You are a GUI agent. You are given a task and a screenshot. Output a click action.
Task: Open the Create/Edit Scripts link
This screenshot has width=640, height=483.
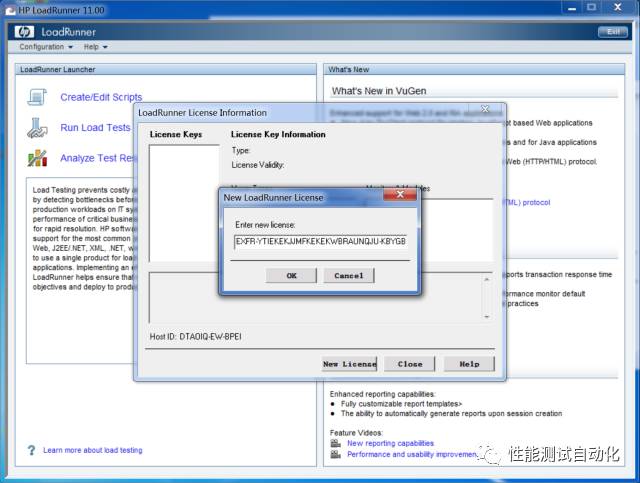click(x=101, y=97)
